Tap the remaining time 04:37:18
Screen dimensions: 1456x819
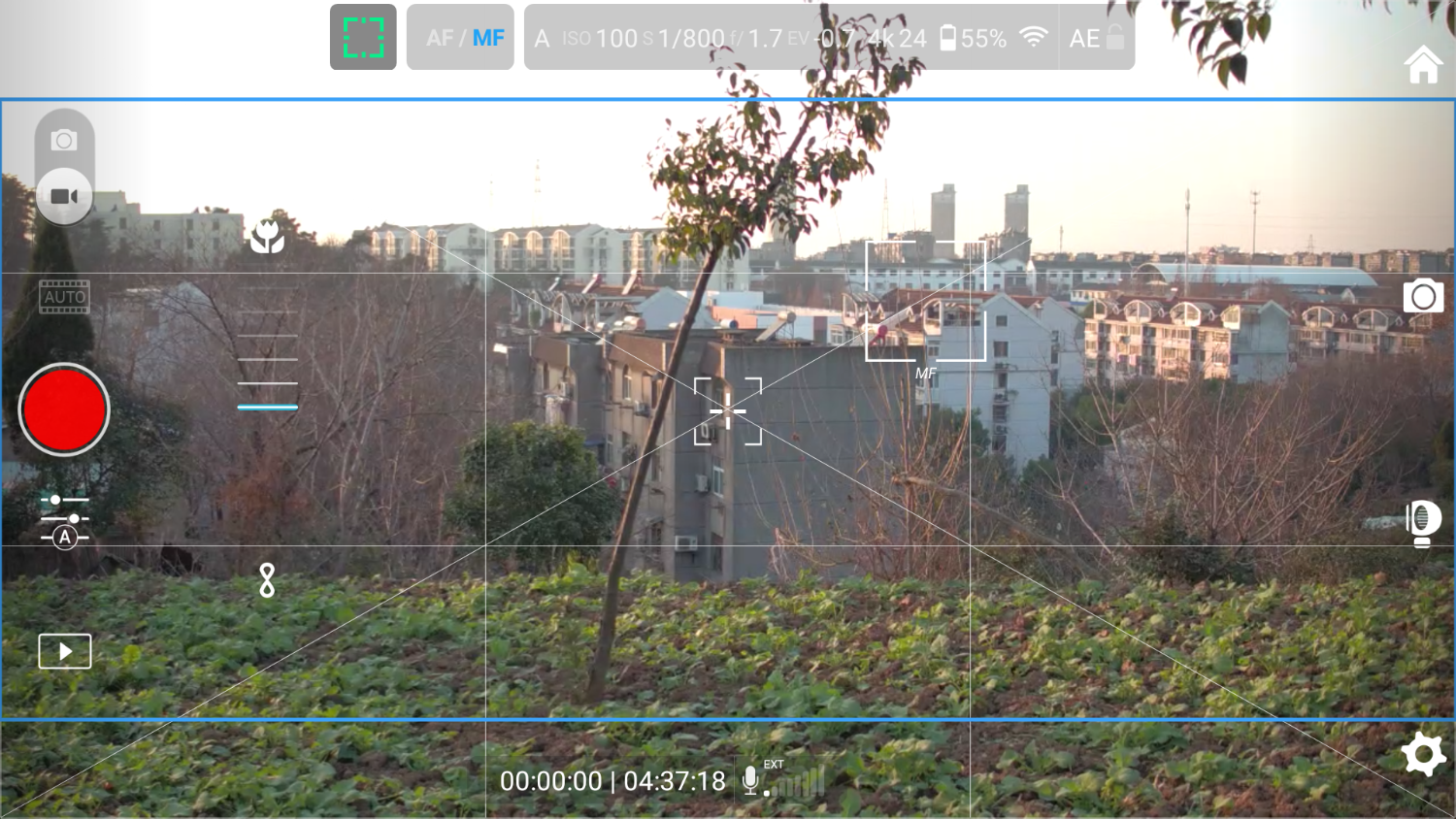(x=675, y=781)
